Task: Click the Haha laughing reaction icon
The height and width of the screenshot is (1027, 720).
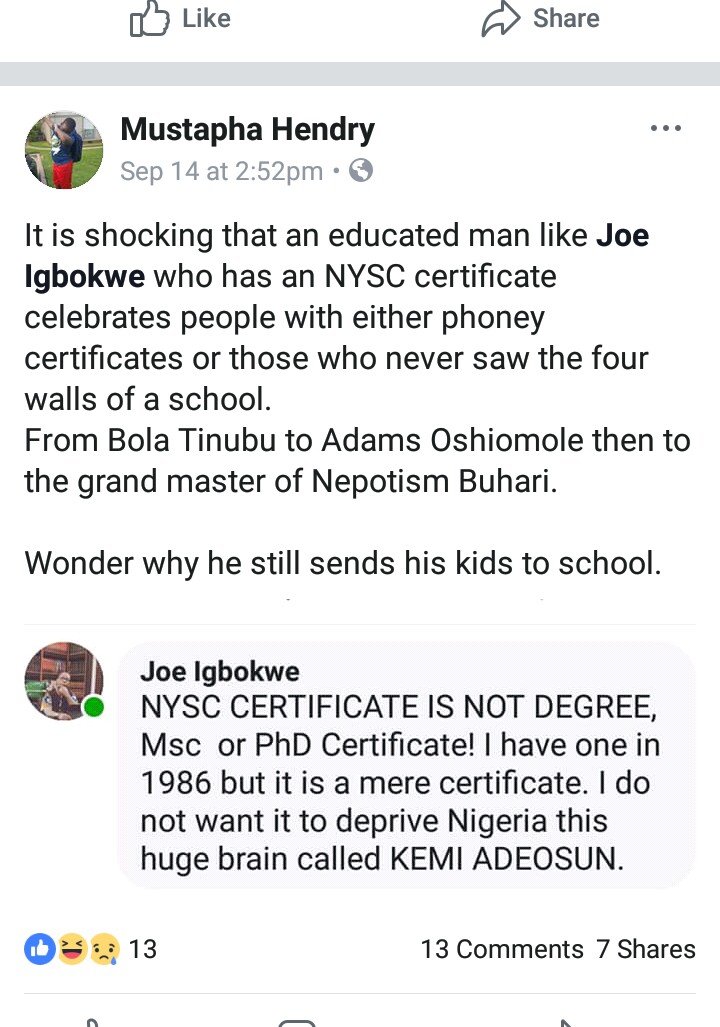Action: point(71,949)
